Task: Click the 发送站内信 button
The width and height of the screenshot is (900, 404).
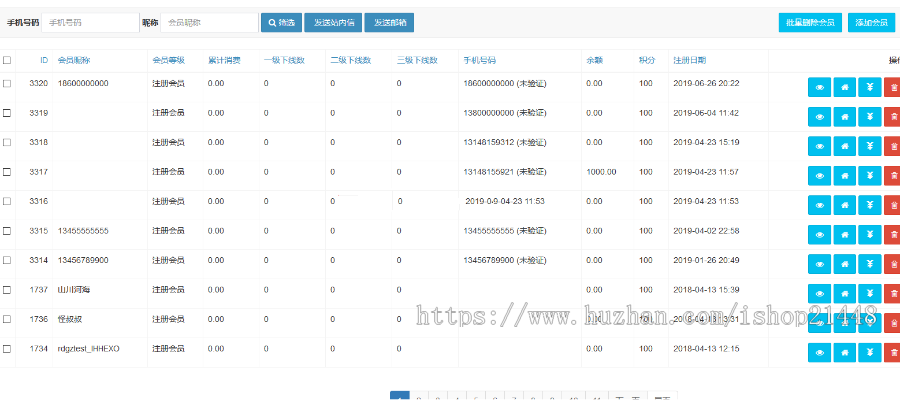Action: pos(333,23)
